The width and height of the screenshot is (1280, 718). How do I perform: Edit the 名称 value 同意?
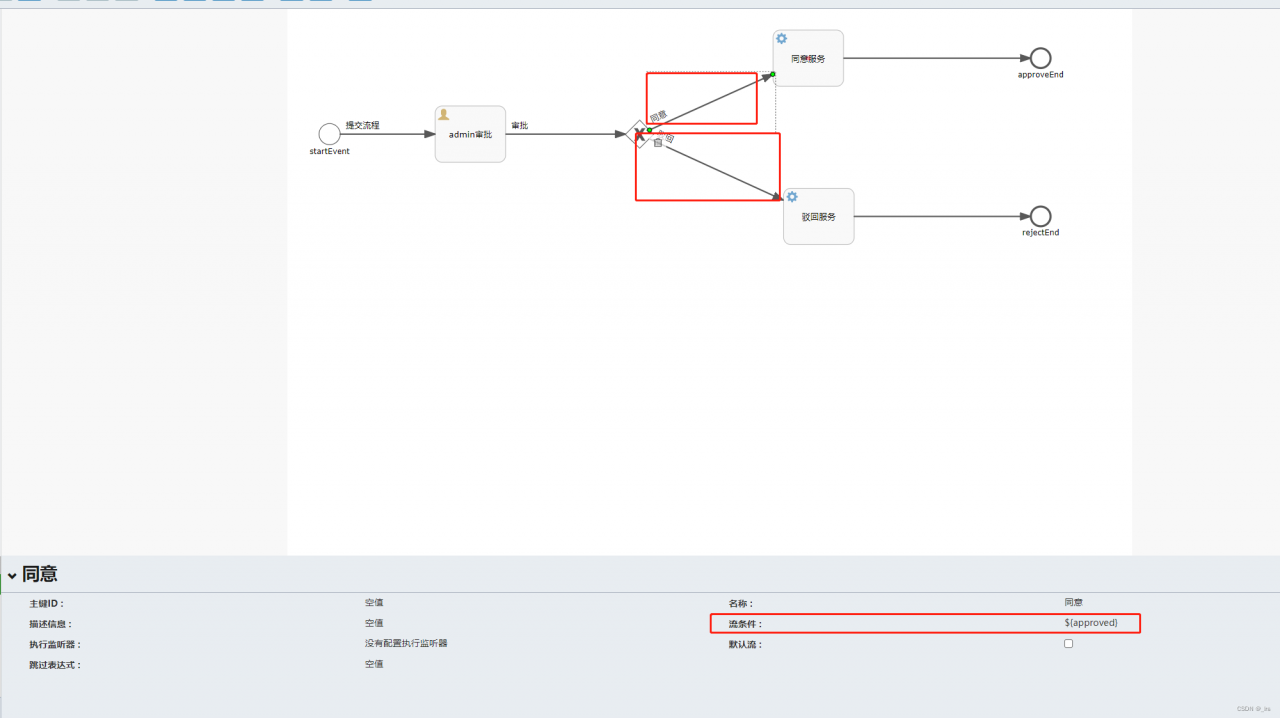click(x=1073, y=603)
